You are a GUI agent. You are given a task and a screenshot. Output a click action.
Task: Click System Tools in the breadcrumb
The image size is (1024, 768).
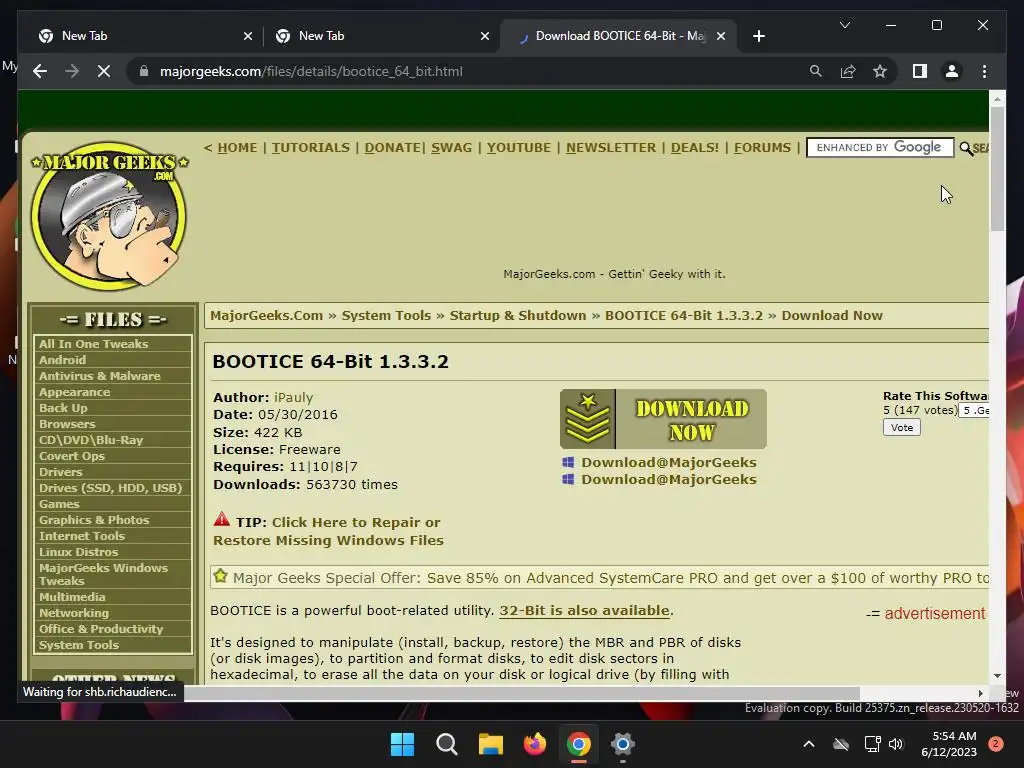pos(387,315)
